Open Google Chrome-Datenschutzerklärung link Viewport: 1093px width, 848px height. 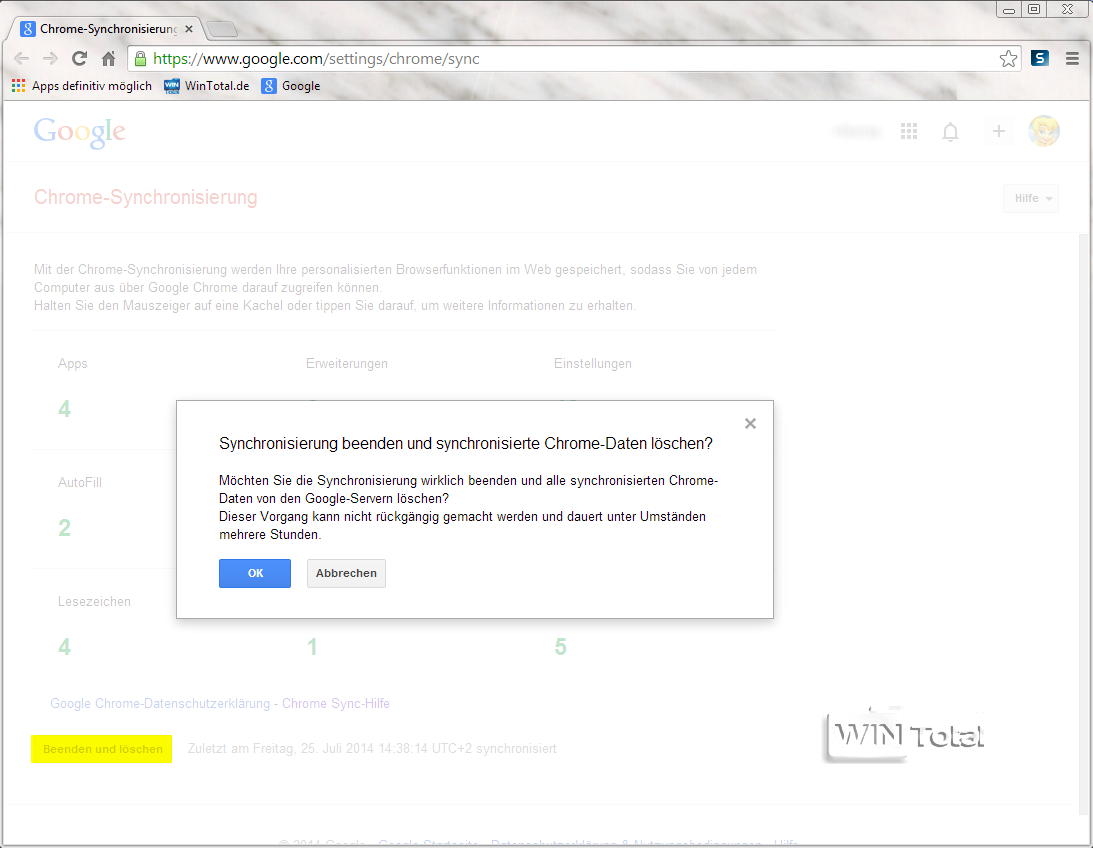coord(160,703)
